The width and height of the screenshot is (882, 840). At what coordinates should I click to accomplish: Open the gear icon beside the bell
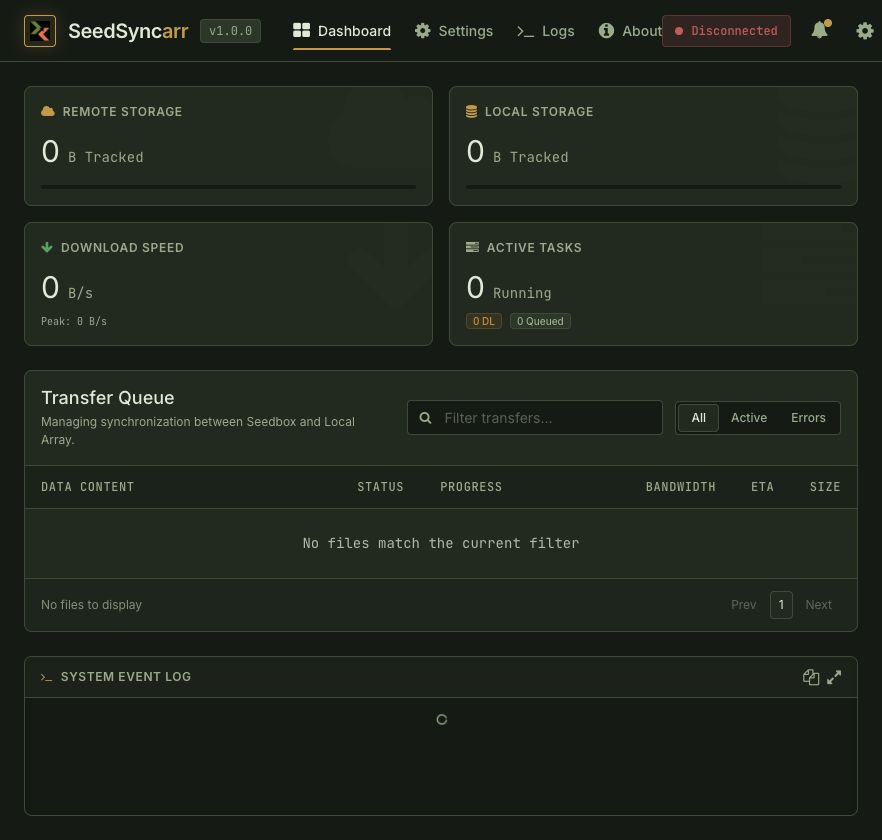coord(865,30)
